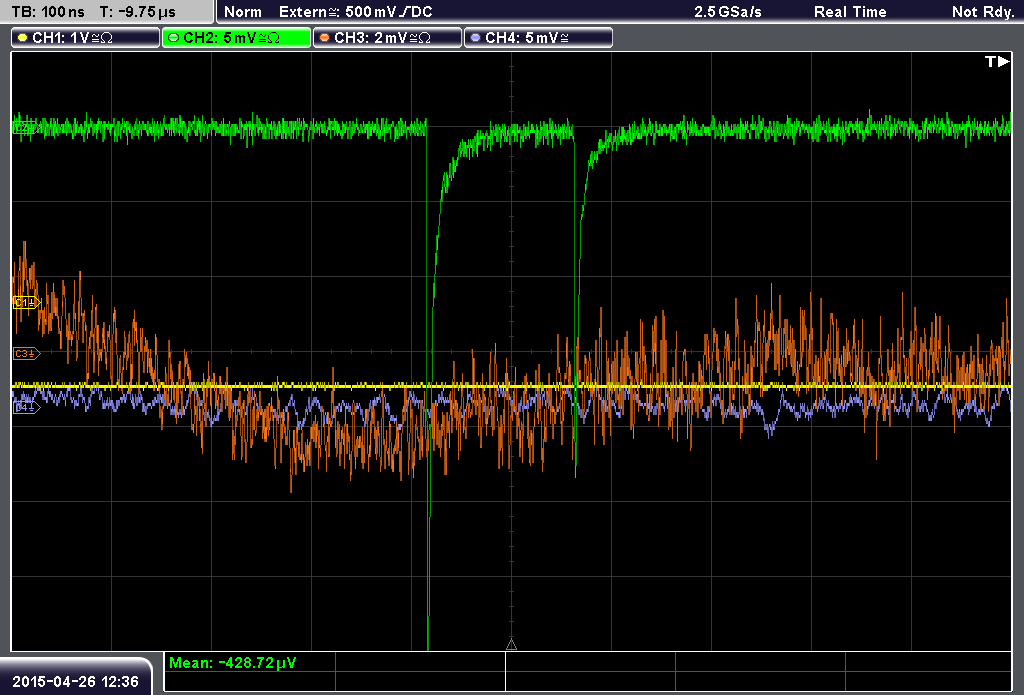Click the purple dot on CH4 tab

coord(475,38)
